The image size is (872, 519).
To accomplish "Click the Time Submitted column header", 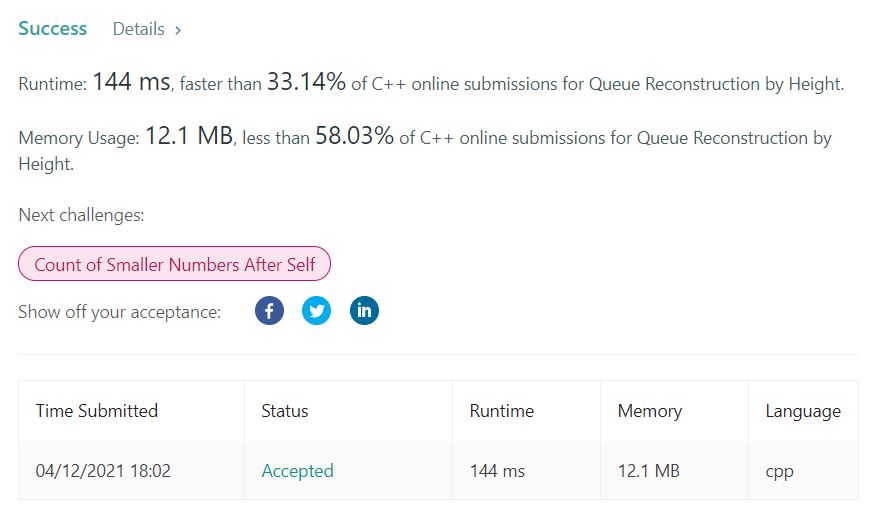I will pyautogui.click(x=97, y=411).
